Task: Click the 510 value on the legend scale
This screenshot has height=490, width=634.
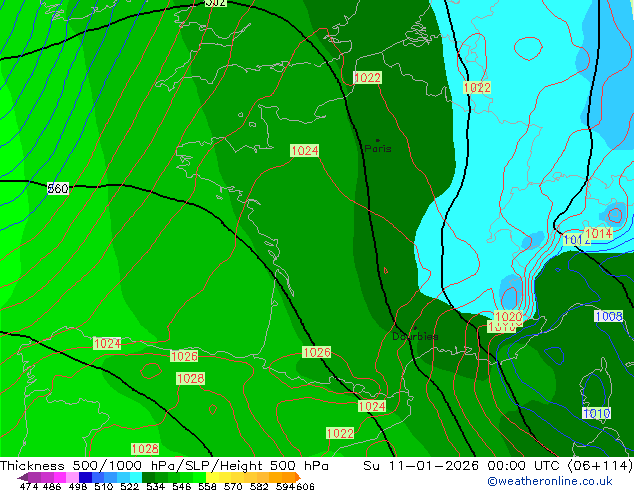Action: coord(104,486)
